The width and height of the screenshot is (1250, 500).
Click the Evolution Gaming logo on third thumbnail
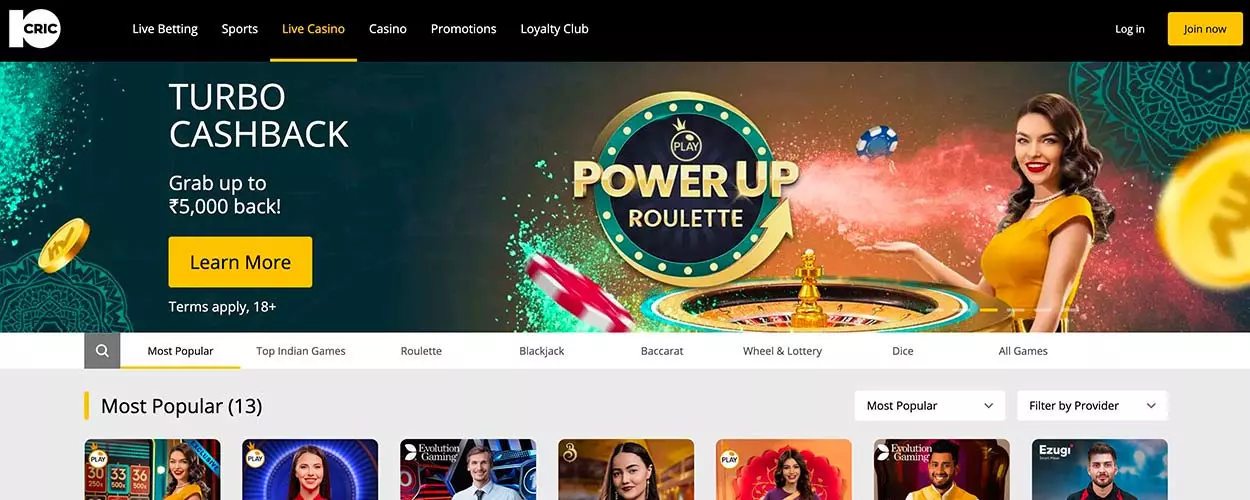[432, 452]
